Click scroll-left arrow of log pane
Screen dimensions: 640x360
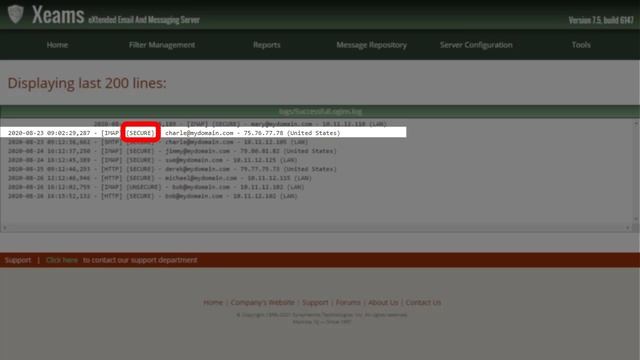point(4,228)
